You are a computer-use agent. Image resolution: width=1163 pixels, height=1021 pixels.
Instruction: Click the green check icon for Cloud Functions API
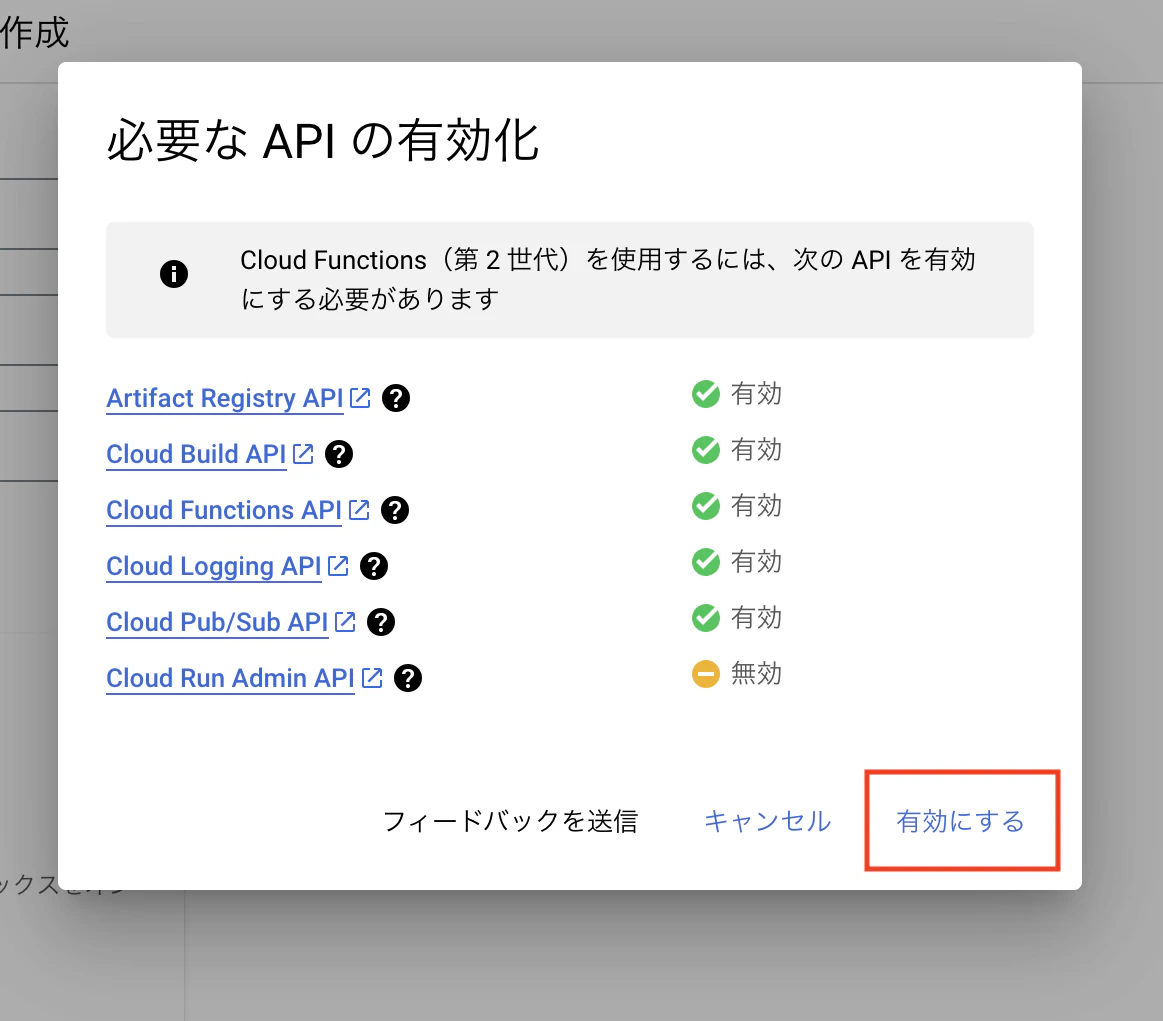point(706,506)
